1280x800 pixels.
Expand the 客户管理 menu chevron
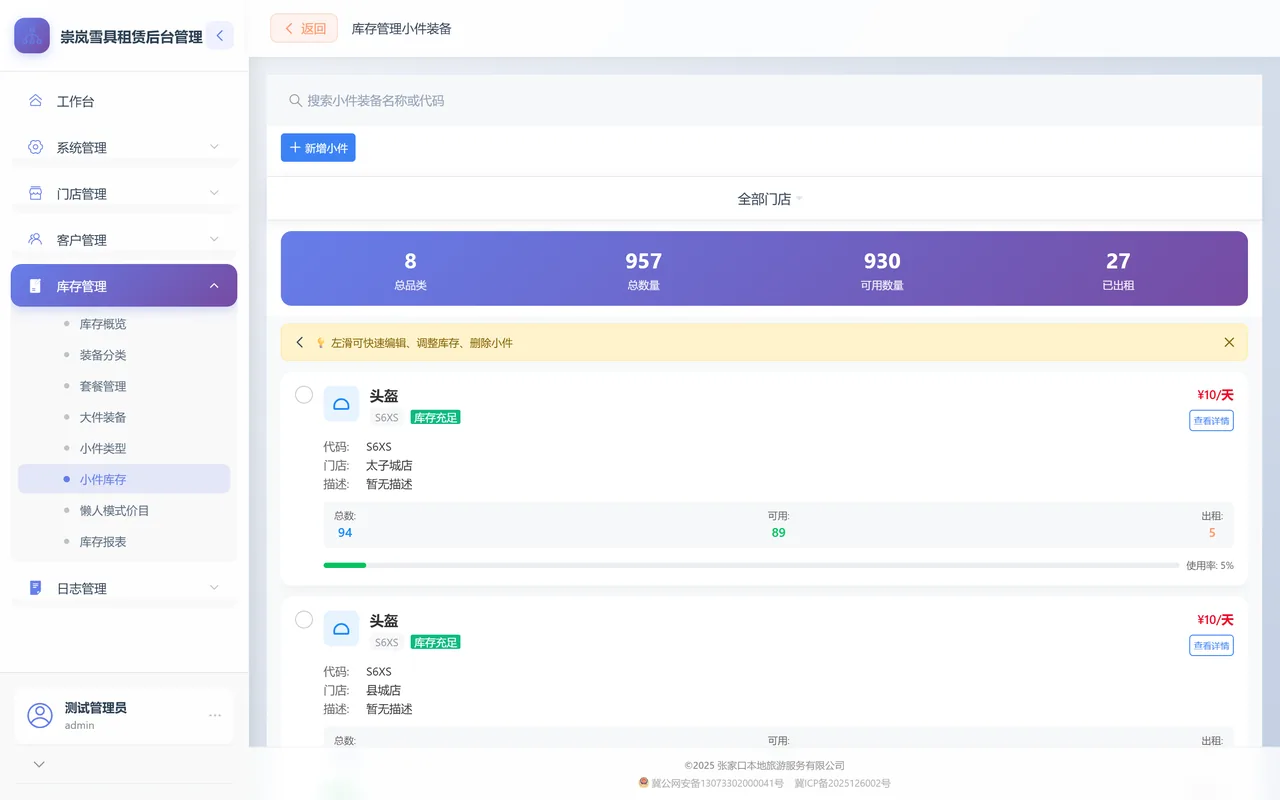214,239
